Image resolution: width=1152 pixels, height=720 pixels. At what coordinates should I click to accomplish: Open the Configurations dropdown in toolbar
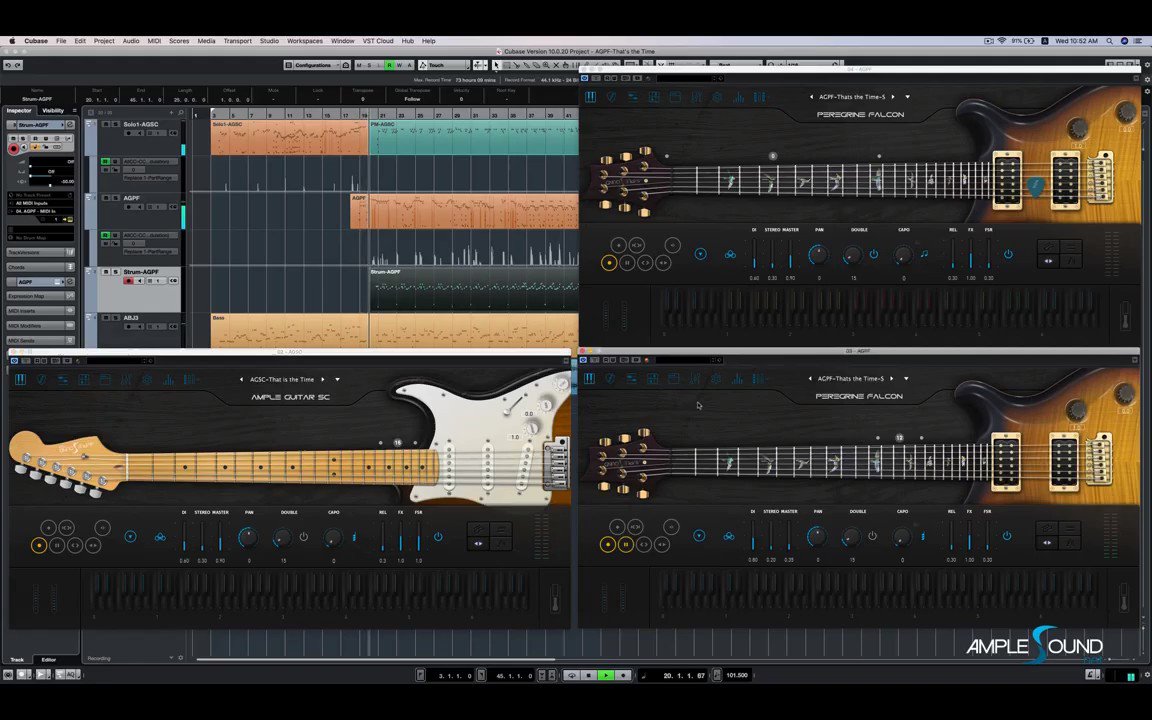(312, 65)
